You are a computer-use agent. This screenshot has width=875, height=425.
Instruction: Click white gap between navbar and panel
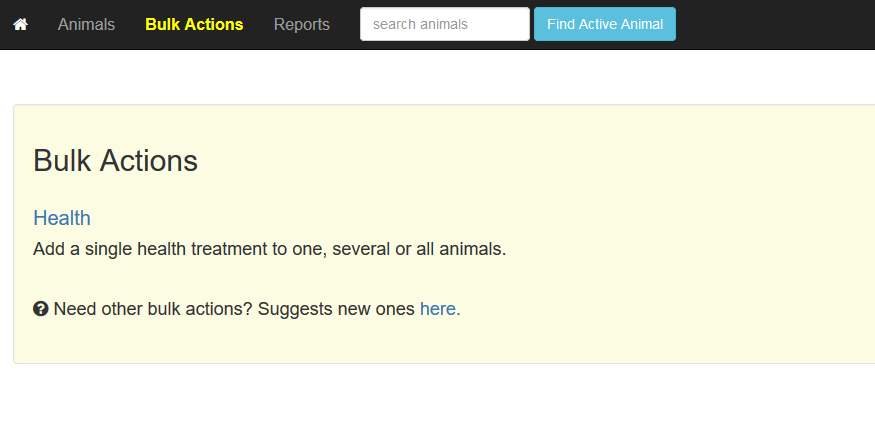pos(438,77)
